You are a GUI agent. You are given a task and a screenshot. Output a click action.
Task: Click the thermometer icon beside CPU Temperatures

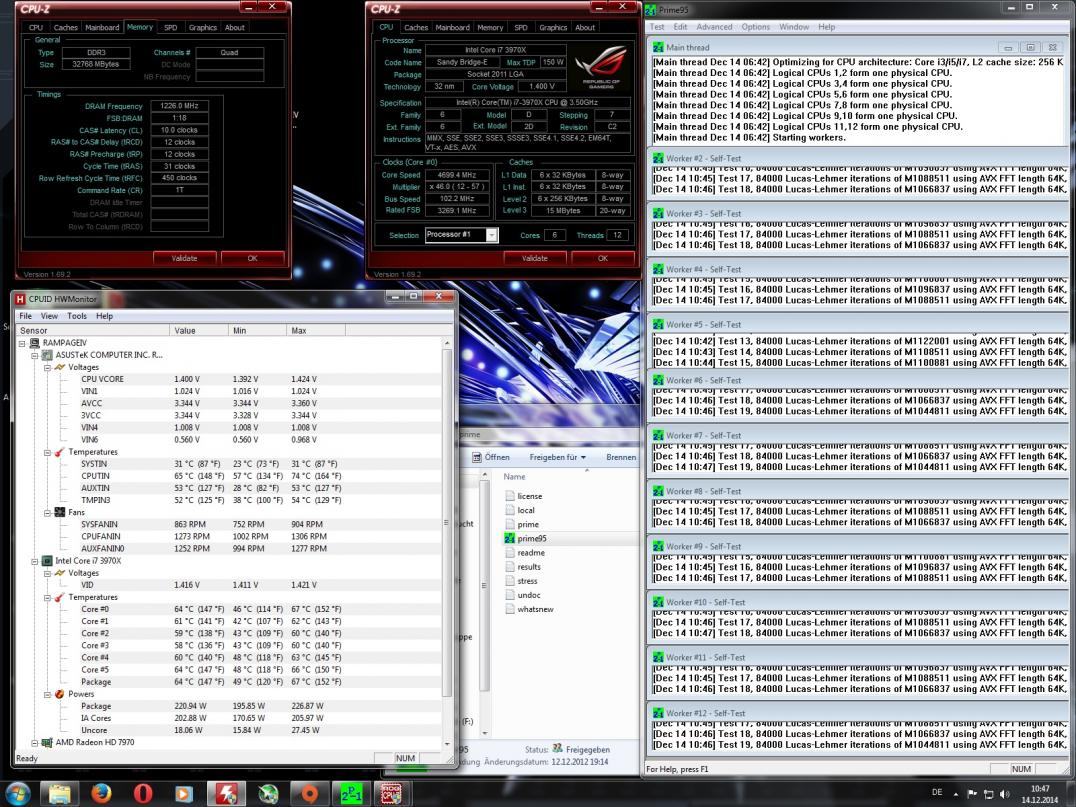(60, 597)
